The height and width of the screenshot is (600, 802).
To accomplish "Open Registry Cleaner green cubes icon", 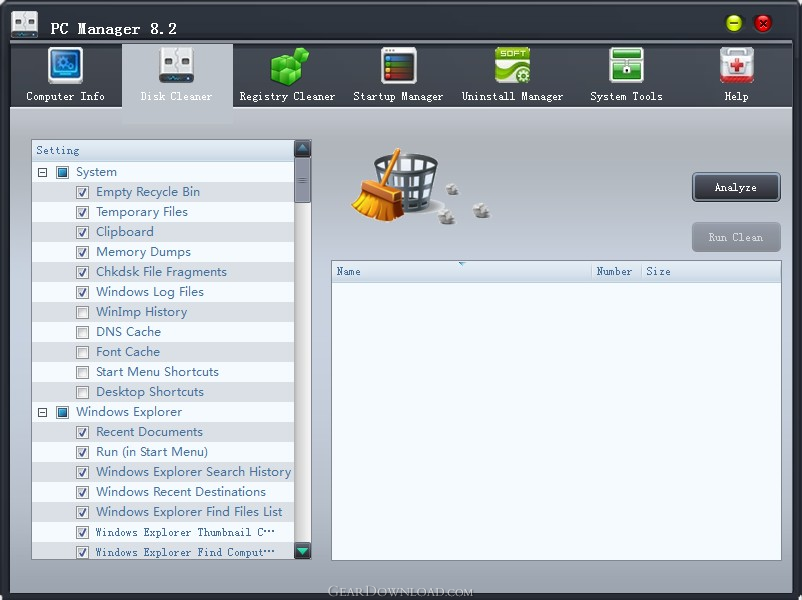I will pos(289,66).
